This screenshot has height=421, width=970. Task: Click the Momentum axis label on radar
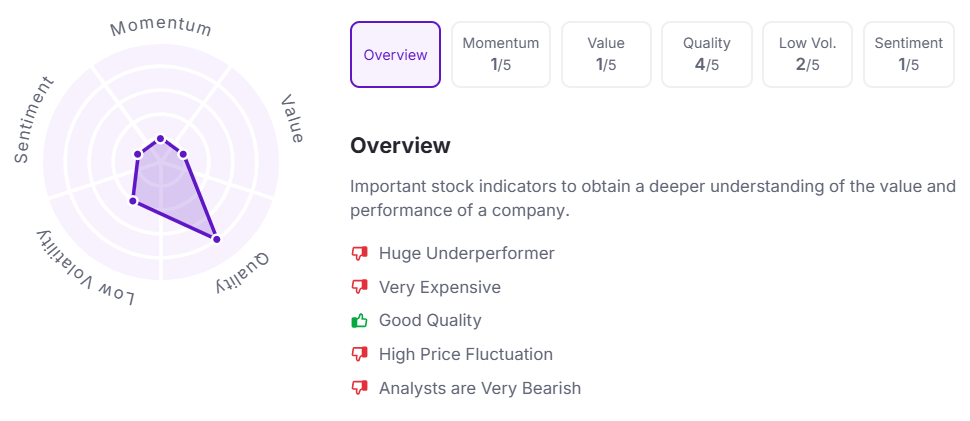(161, 26)
